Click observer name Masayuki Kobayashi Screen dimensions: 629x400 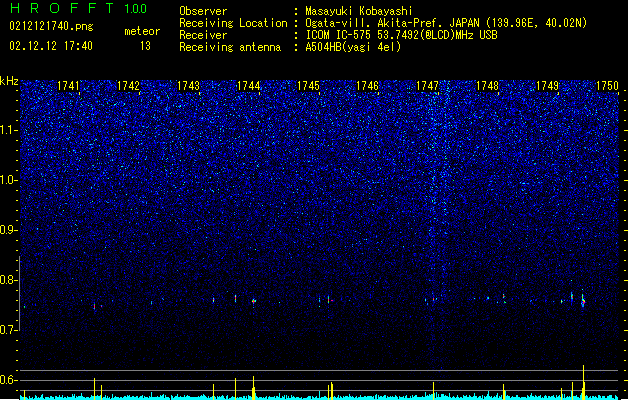pos(359,11)
